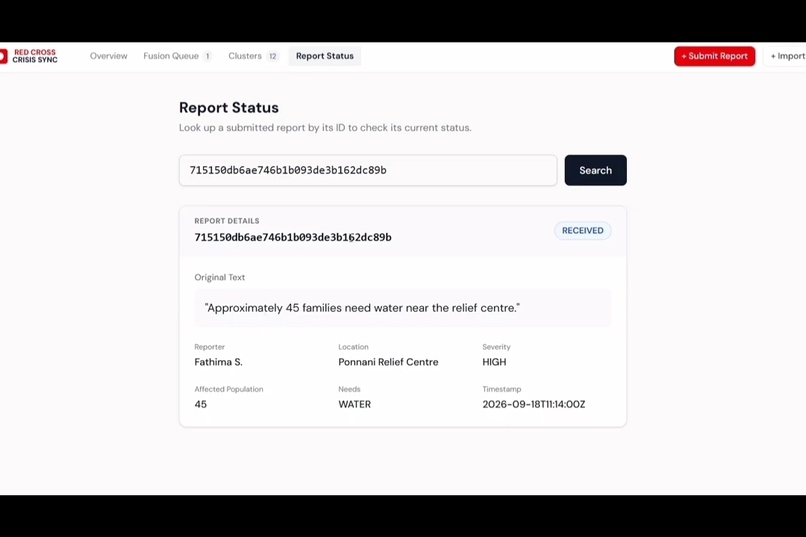This screenshot has height=537, width=806.
Task: Click location Ponnani Relief Centre
Action: point(388,362)
